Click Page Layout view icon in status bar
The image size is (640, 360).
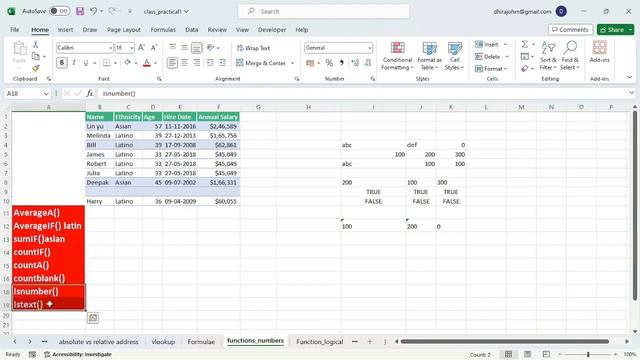coord(527,354)
